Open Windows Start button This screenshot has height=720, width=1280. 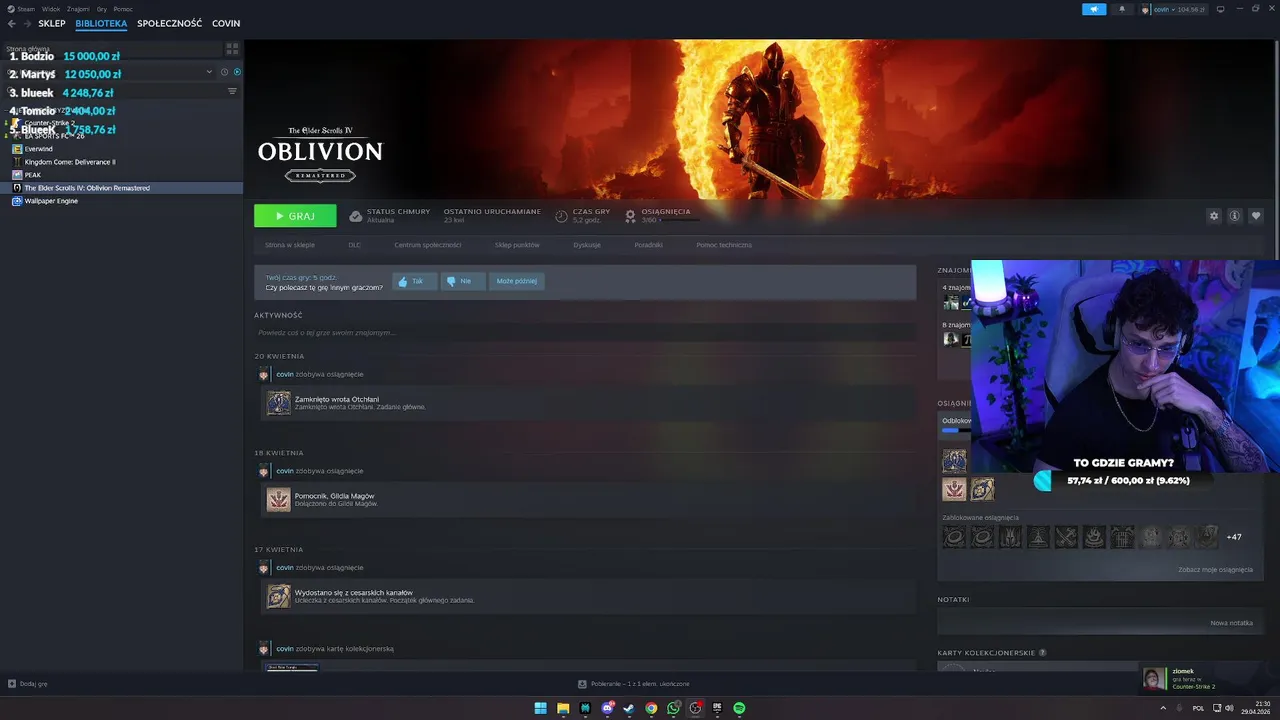(x=540, y=708)
